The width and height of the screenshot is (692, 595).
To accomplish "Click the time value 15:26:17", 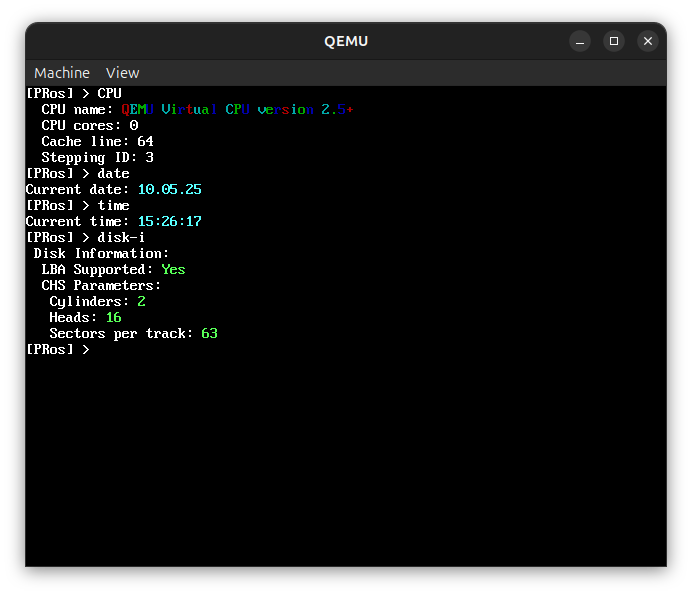I will click(x=170, y=221).
